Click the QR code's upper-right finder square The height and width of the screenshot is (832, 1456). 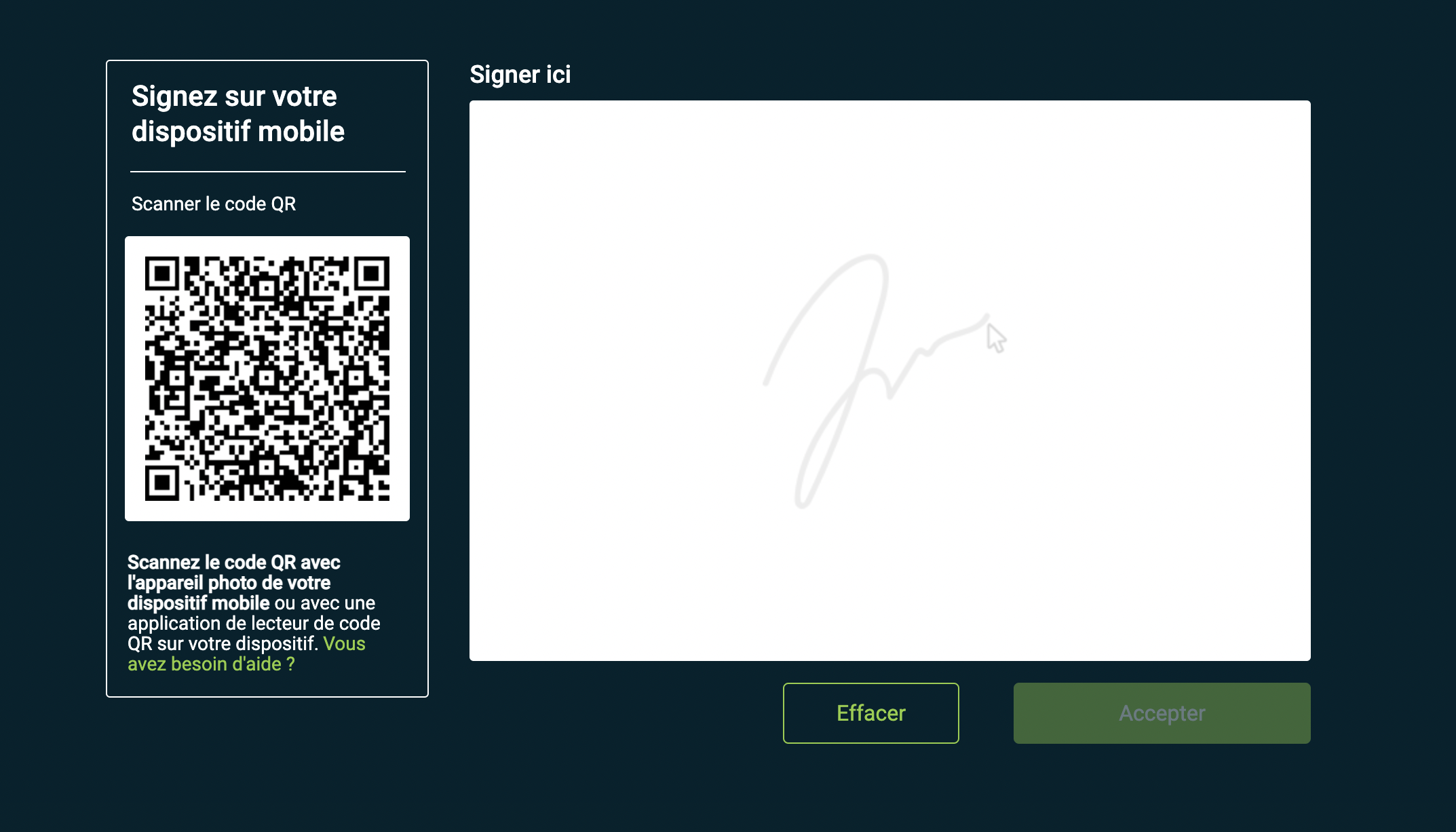pyautogui.click(x=372, y=273)
